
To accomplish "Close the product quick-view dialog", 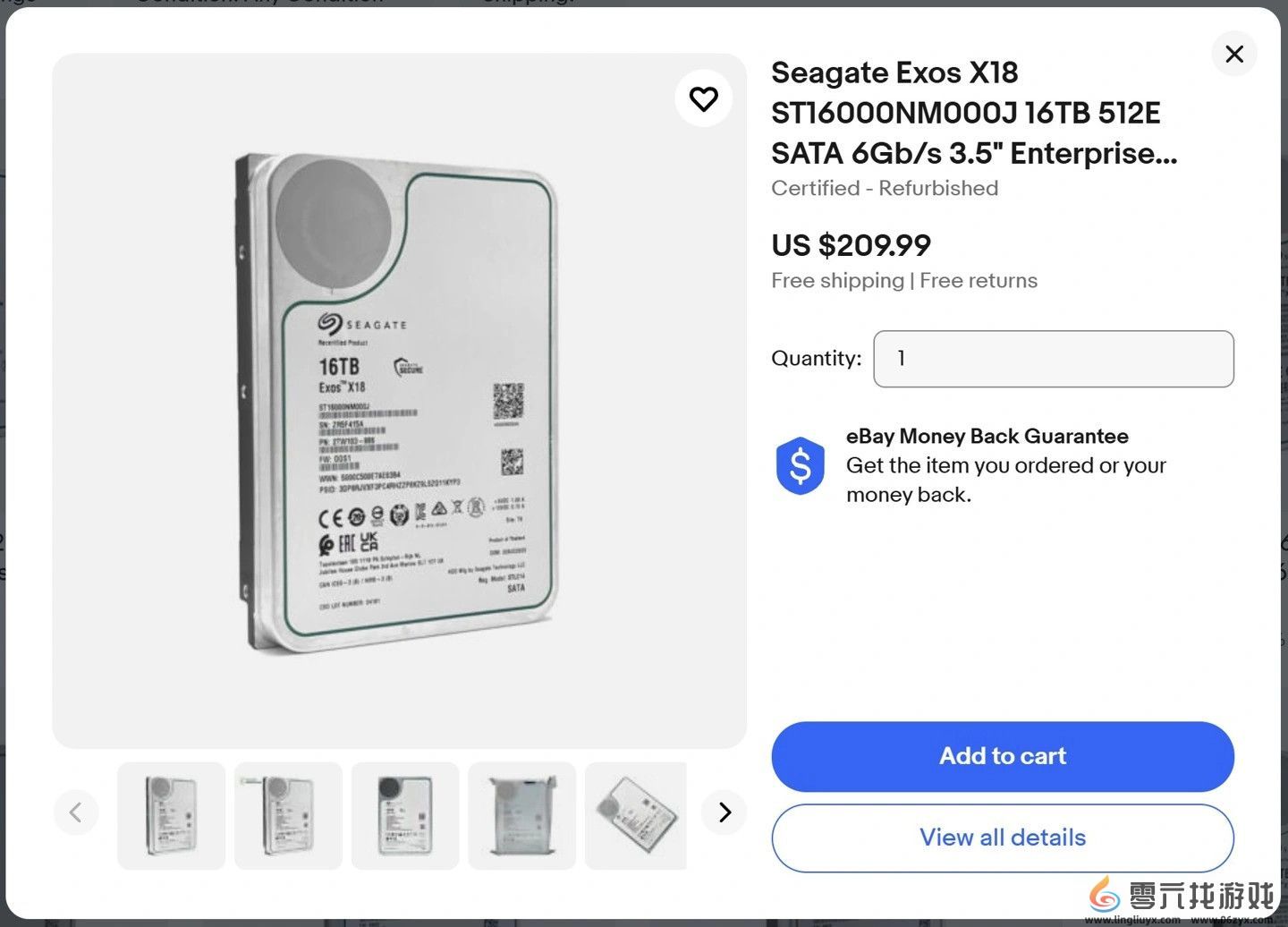I will [1234, 54].
